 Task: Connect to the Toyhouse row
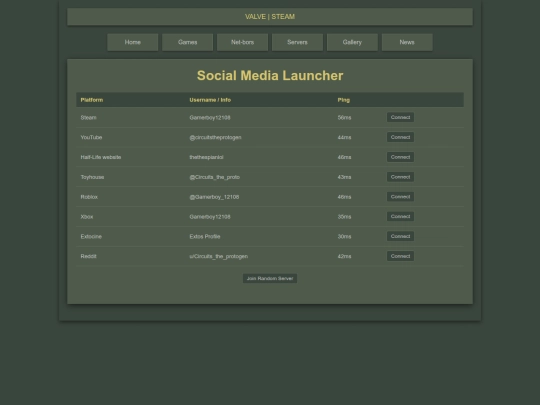[401, 177]
